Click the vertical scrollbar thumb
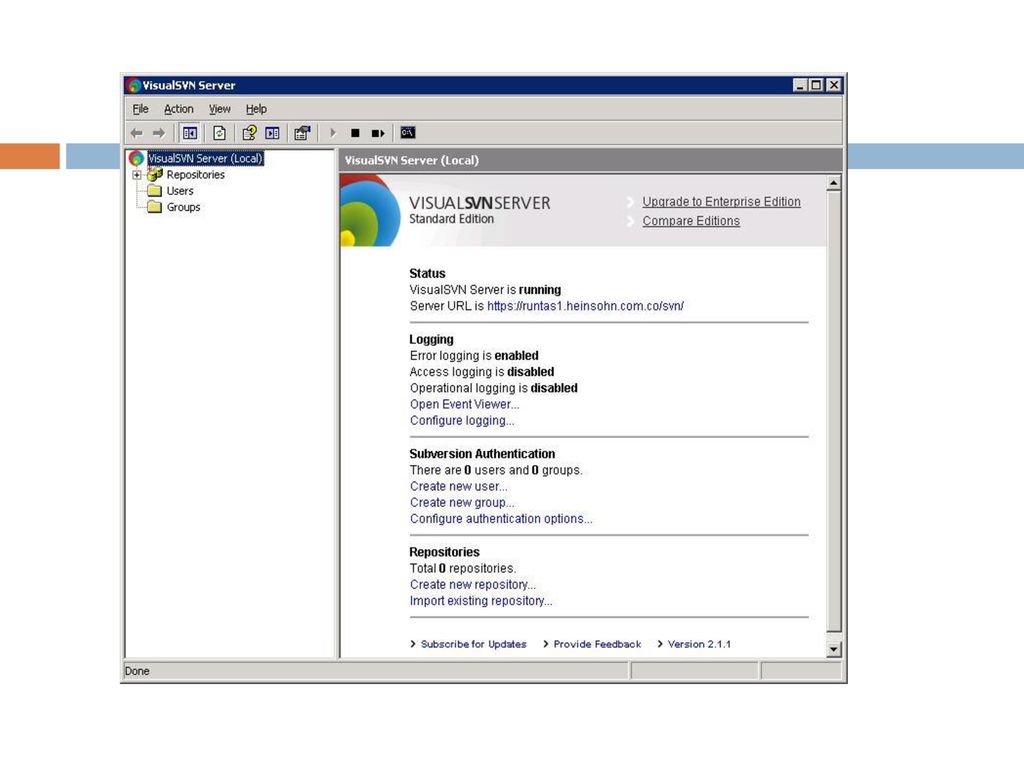 point(834,412)
